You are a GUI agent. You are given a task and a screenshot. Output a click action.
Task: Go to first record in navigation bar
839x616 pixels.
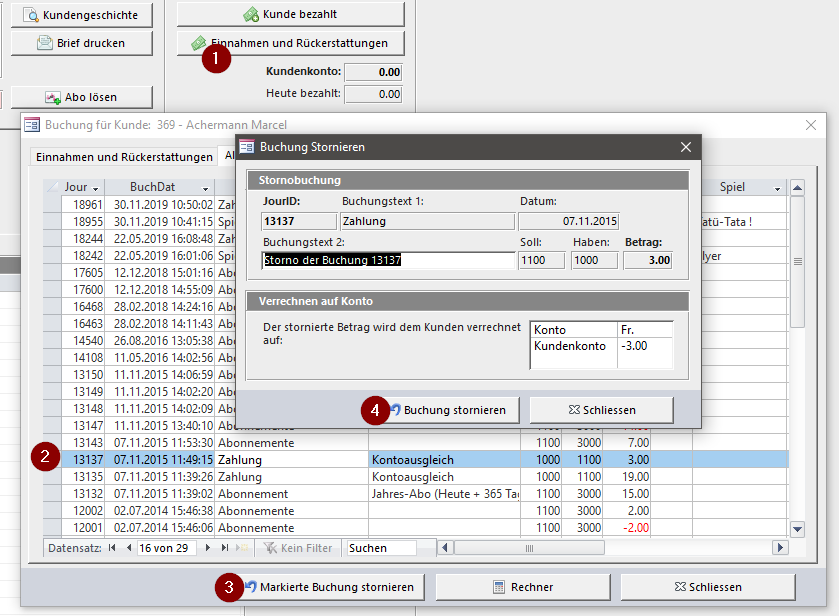tap(112, 547)
